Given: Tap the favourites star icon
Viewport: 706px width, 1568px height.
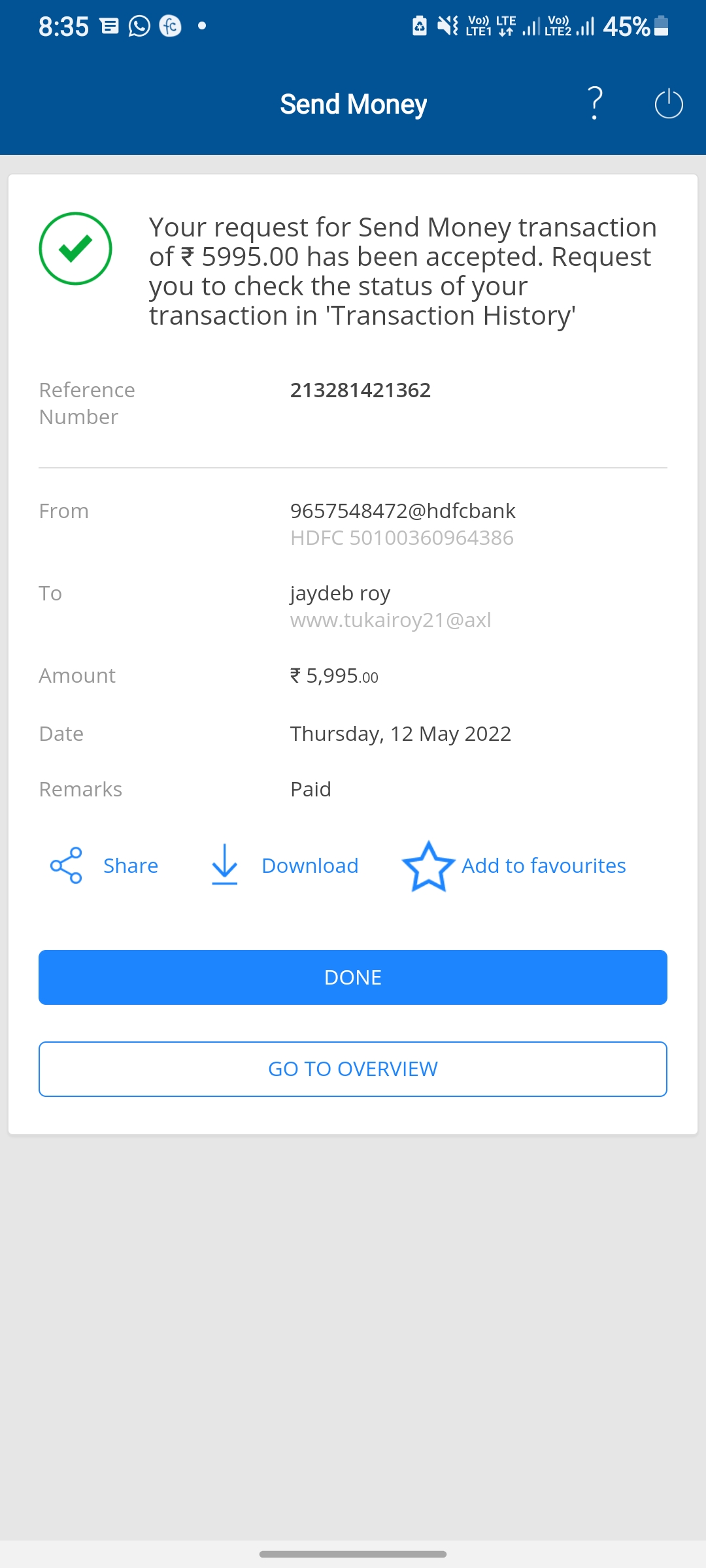Looking at the screenshot, I should click(x=428, y=866).
